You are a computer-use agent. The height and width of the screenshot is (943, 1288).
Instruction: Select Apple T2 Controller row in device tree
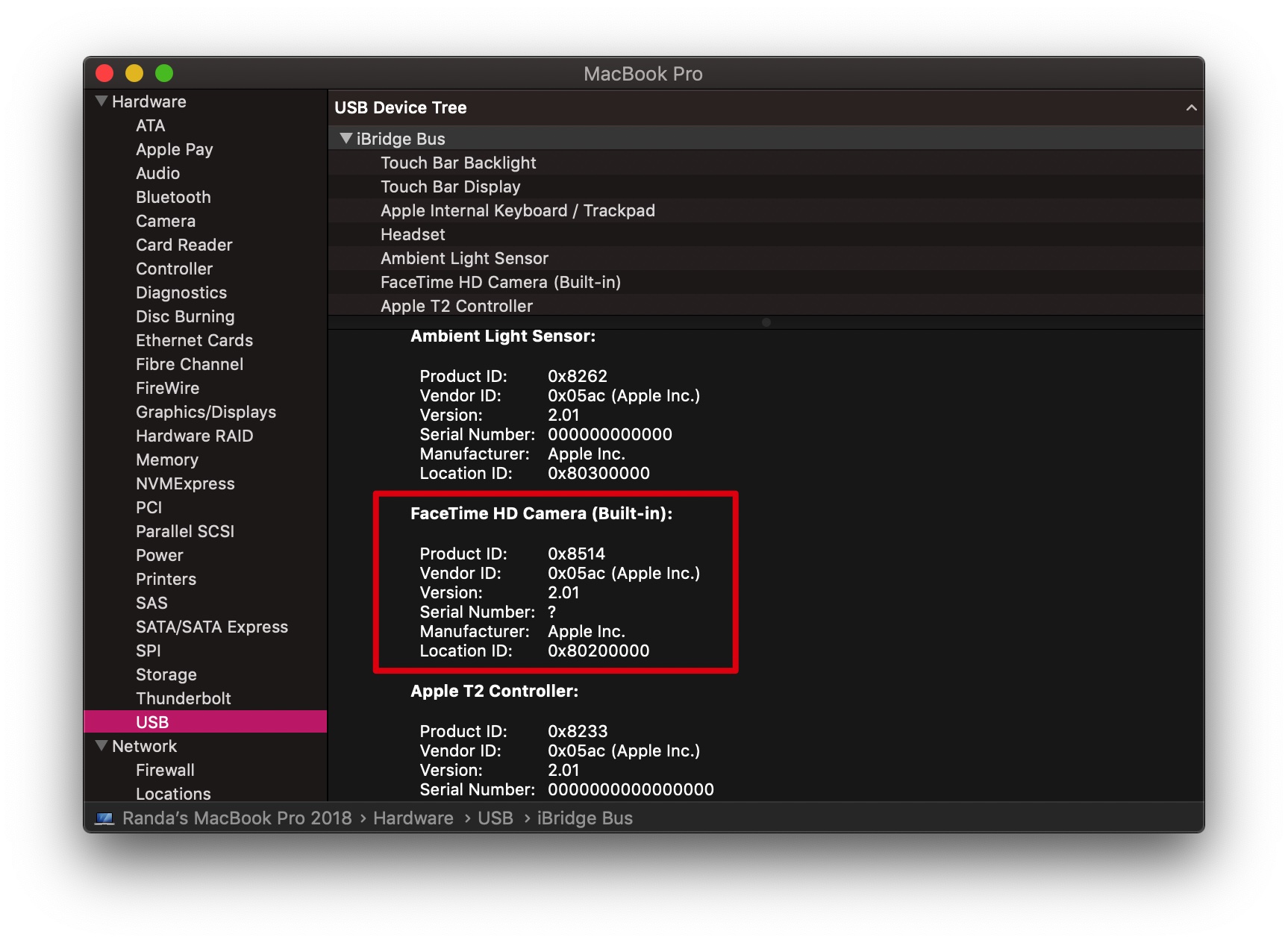coord(766,306)
